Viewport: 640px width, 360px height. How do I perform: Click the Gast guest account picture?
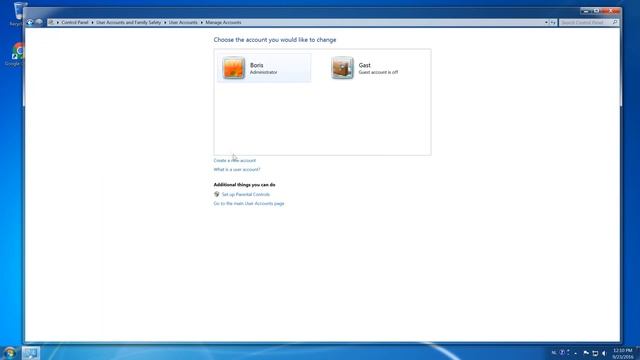342,68
